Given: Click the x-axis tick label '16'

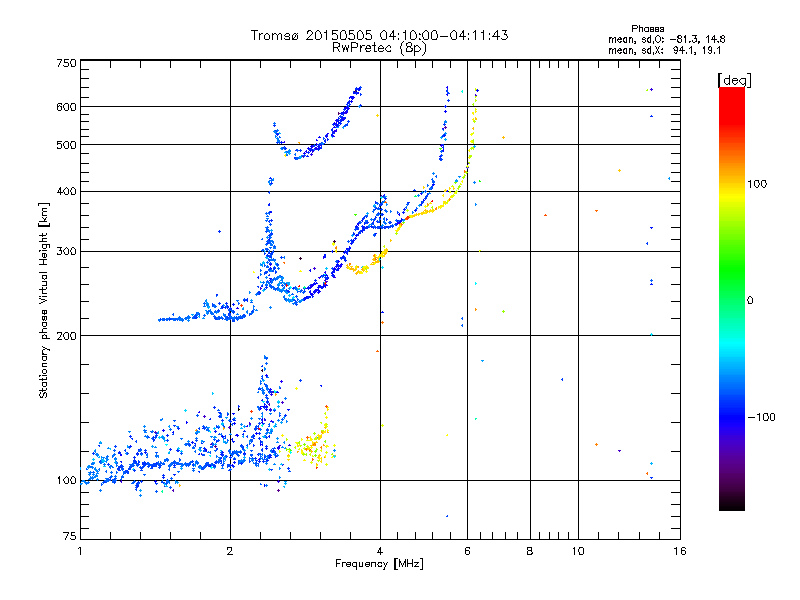Looking at the screenshot, I should (680, 551).
